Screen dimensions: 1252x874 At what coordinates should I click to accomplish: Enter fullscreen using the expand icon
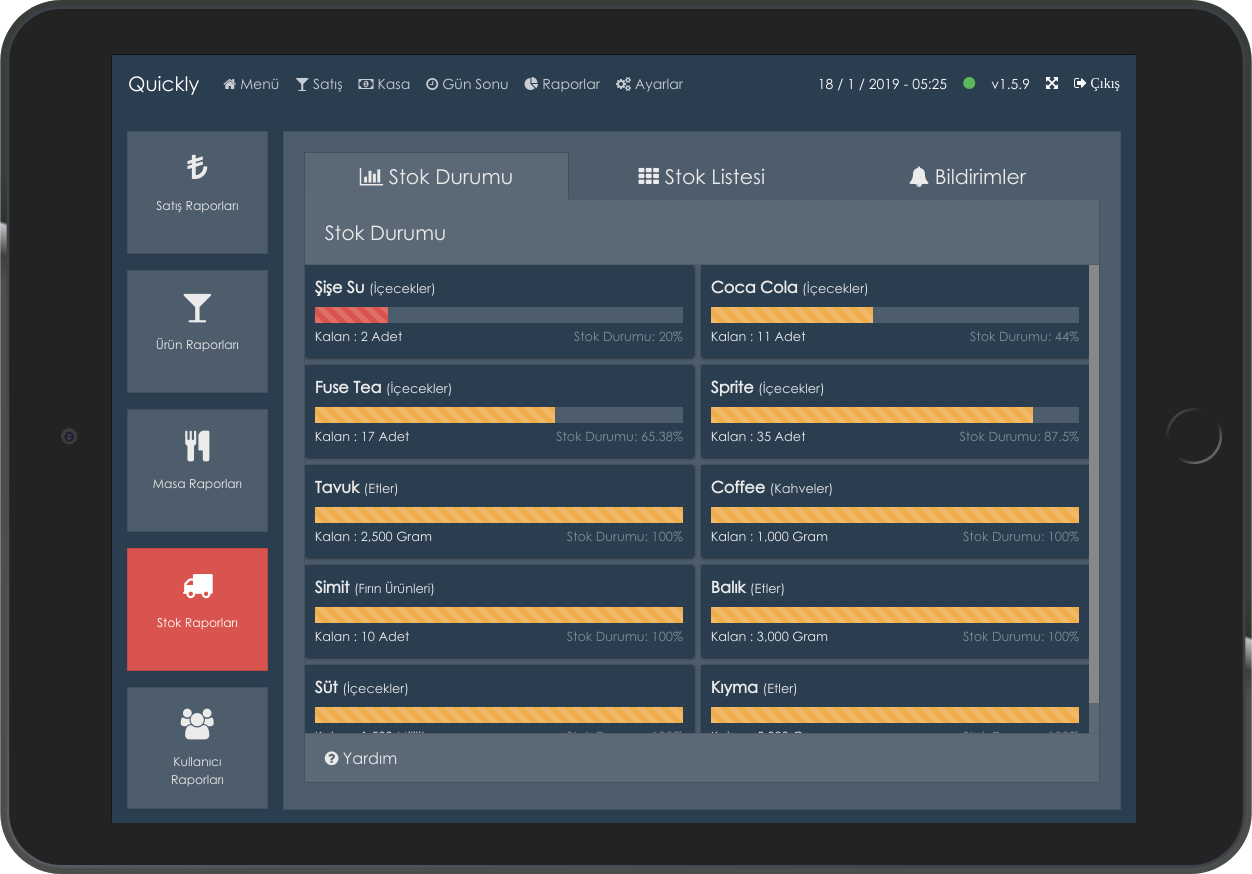[1051, 84]
